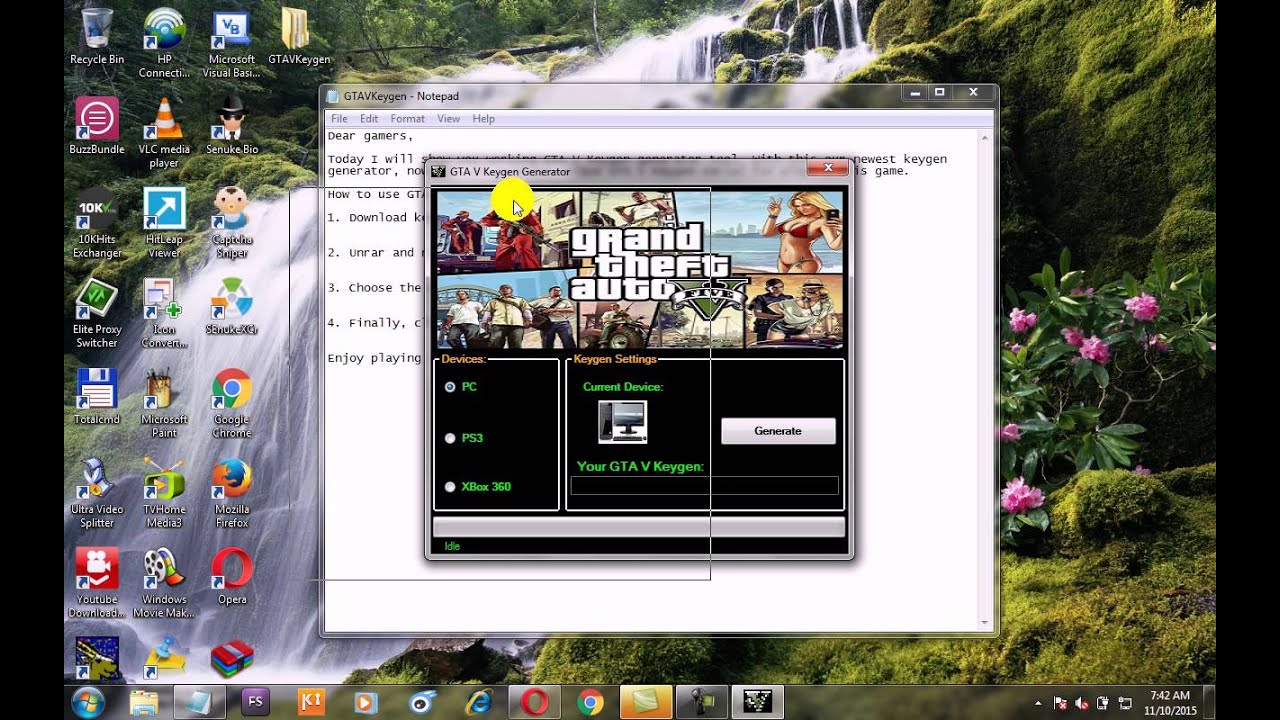Open Internet Explorer from the taskbar
This screenshot has height=720, width=1280.
(478, 703)
